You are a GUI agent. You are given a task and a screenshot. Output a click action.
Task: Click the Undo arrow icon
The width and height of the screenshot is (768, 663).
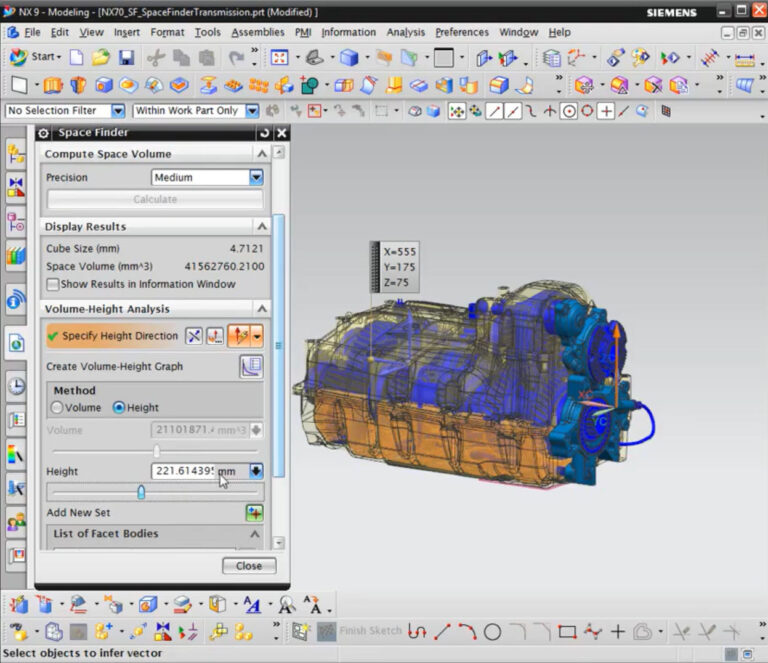pos(237,57)
